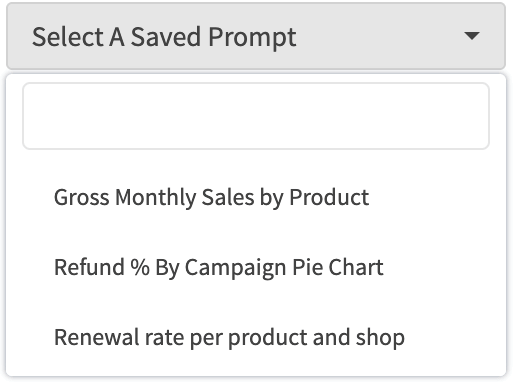Select the middle option mentioning Campaign
The height and width of the screenshot is (385, 516).
(x=256, y=267)
